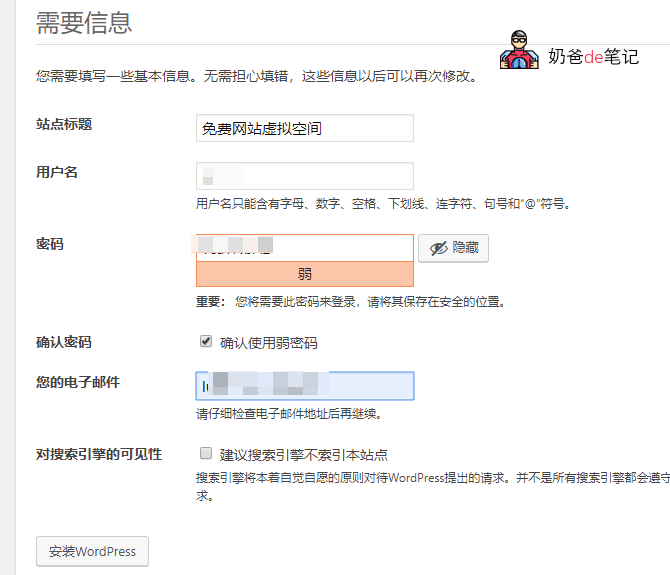Click the 站点标题 field label
The width and height of the screenshot is (670, 575).
click(64, 125)
